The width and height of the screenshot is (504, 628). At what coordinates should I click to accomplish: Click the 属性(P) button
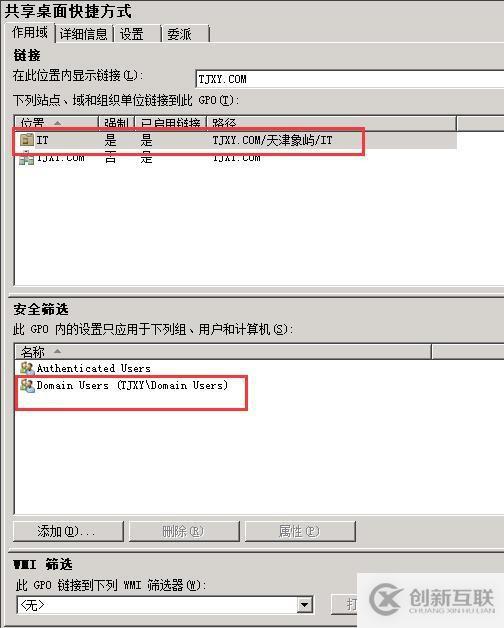pos(300,531)
